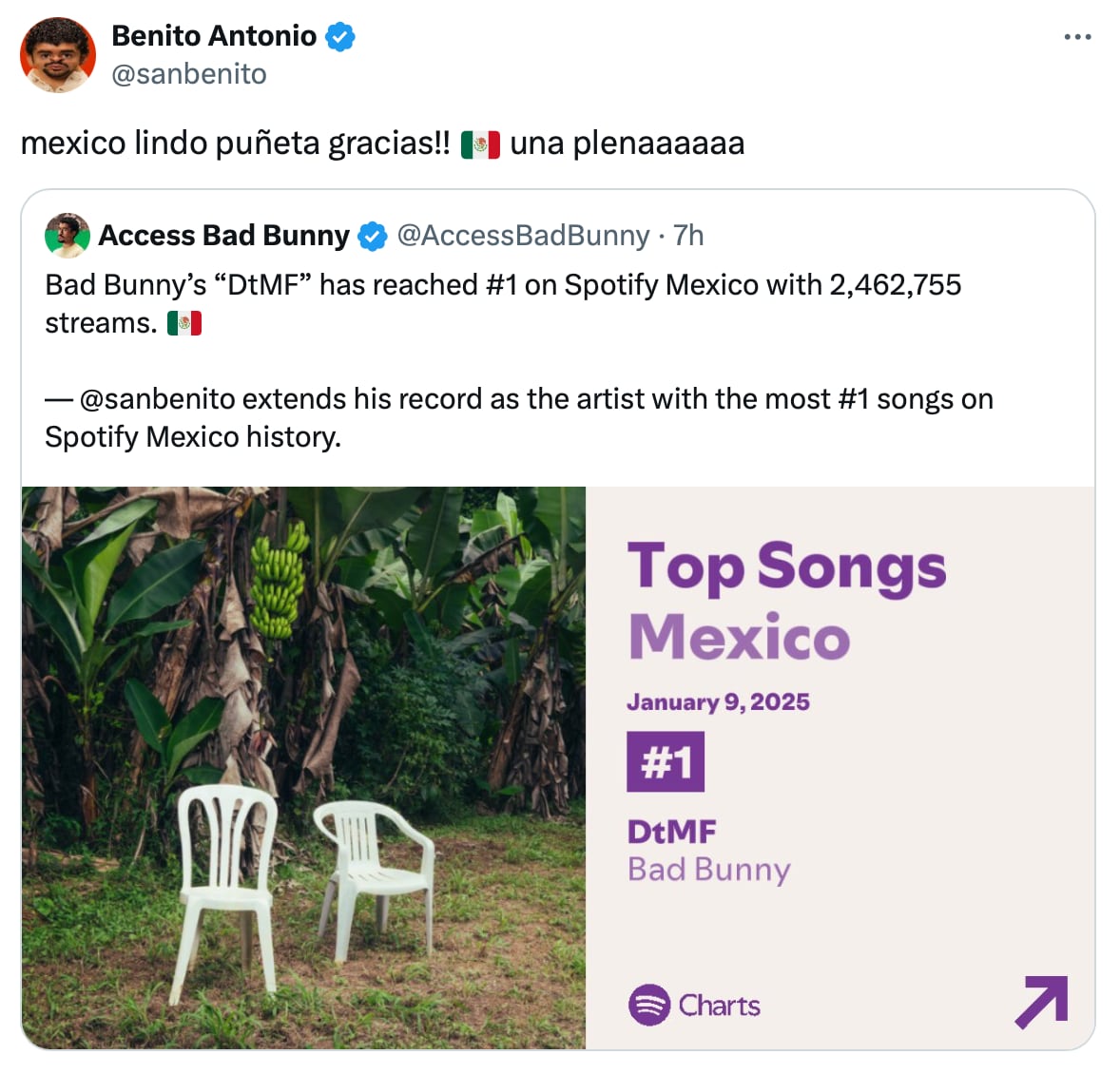The width and height of the screenshot is (1120, 1074).
Task: Open Benito Antonio's profile picture
Action: coord(58,54)
